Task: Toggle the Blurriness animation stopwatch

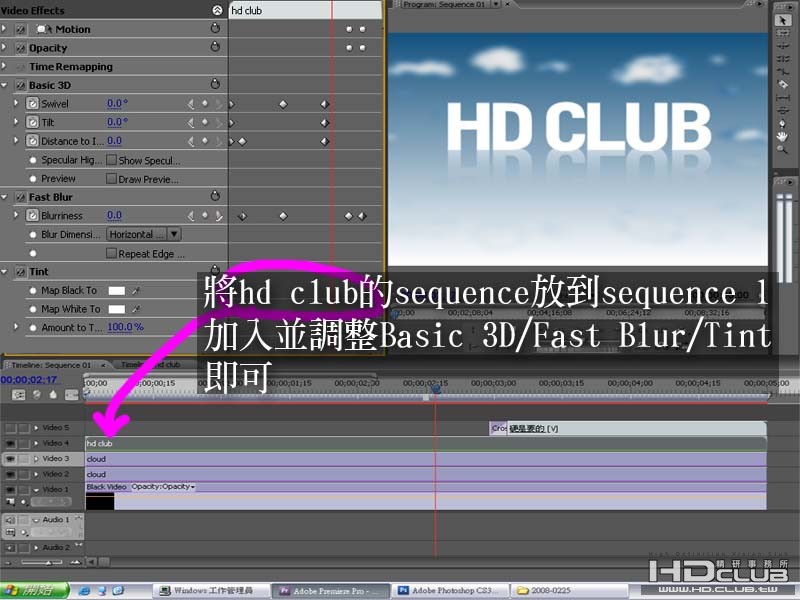Action: (x=32, y=215)
